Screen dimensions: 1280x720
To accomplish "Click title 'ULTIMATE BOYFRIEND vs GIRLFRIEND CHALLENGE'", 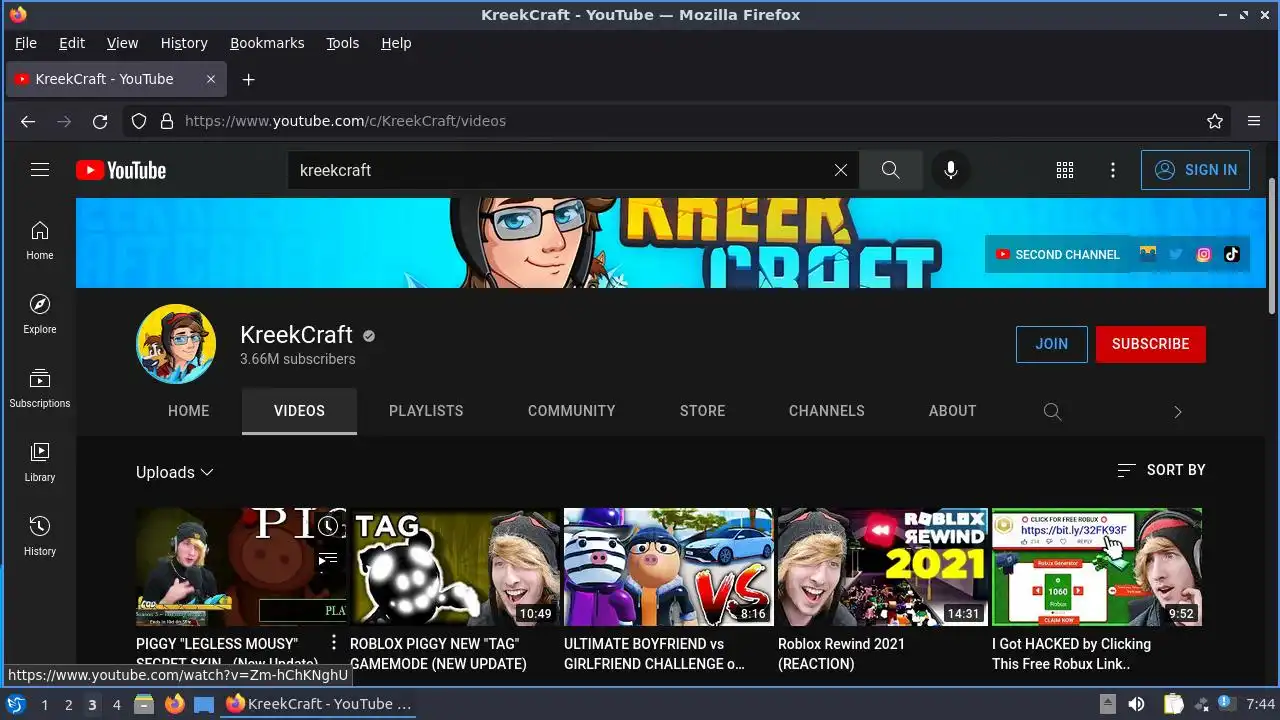I will tap(654, 654).
